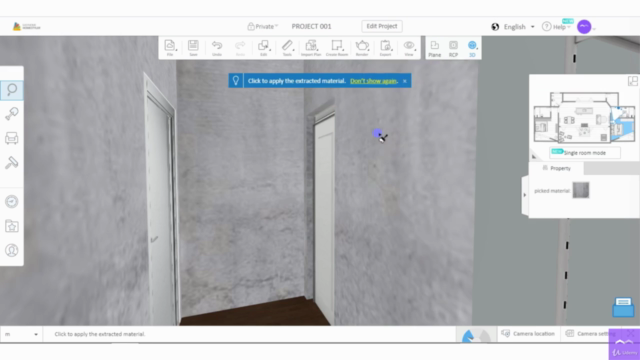Click the picked material swatch
Image resolution: width=640 pixels, height=360 pixels.
[581, 190]
